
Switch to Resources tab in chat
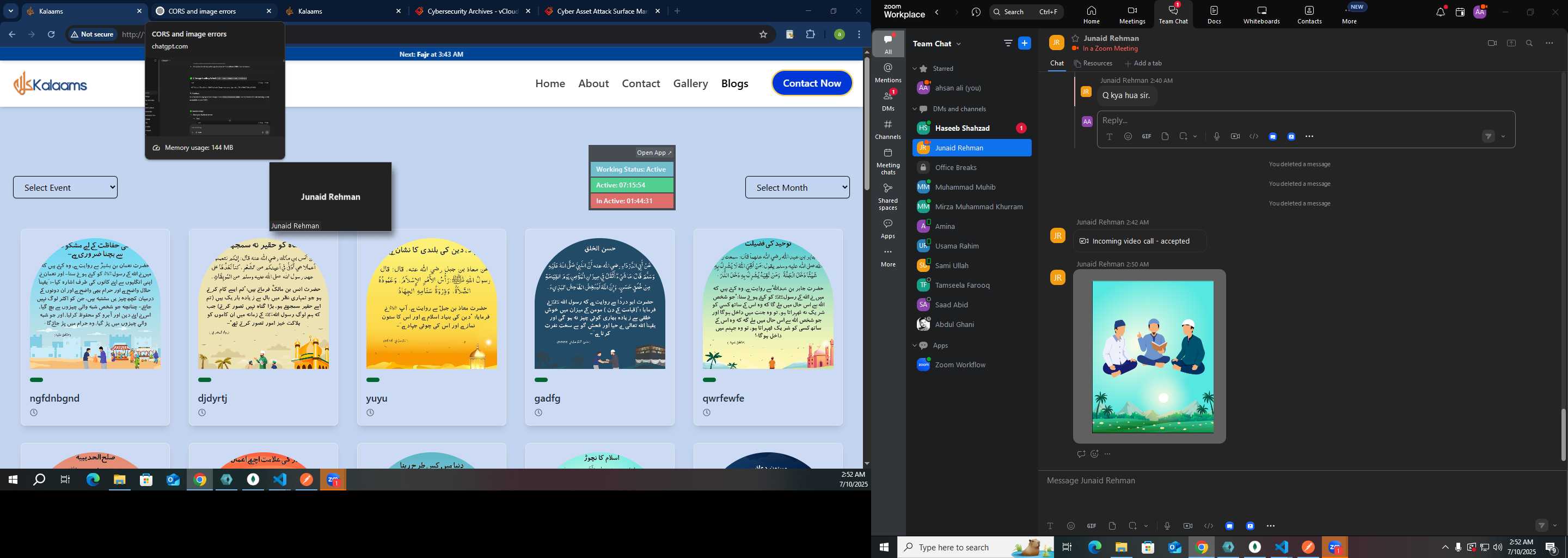[1093, 63]
